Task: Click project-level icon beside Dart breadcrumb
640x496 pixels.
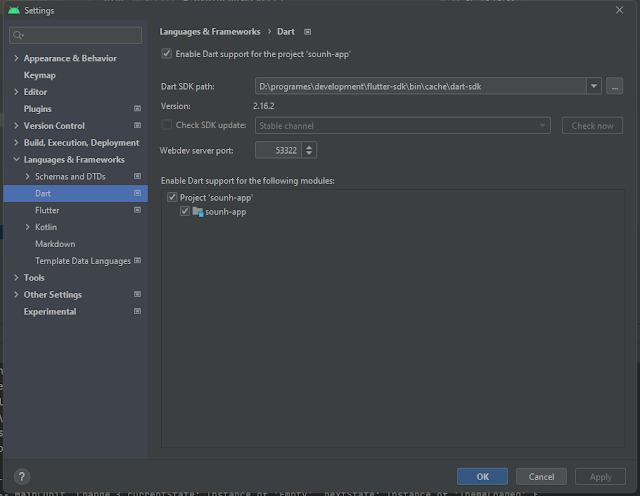Action: [x=308, y=32]
